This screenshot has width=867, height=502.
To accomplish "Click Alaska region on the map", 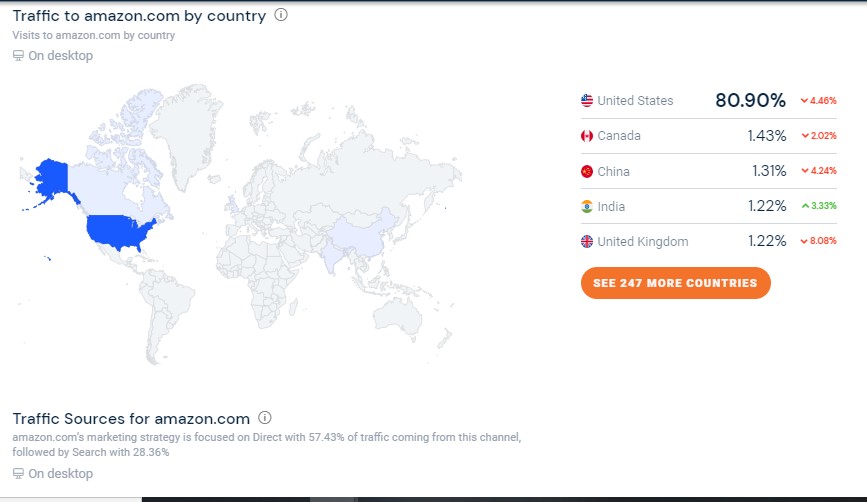I will (x=50, y=177).
